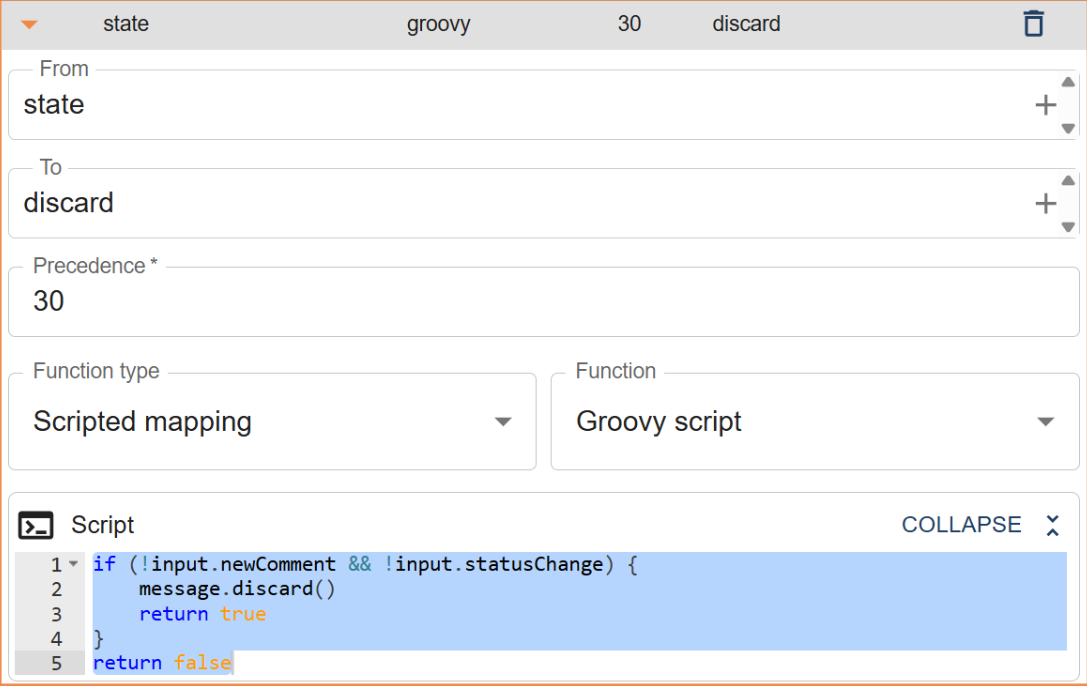
Task: Open the Function type dropdown
Action: 502,421
